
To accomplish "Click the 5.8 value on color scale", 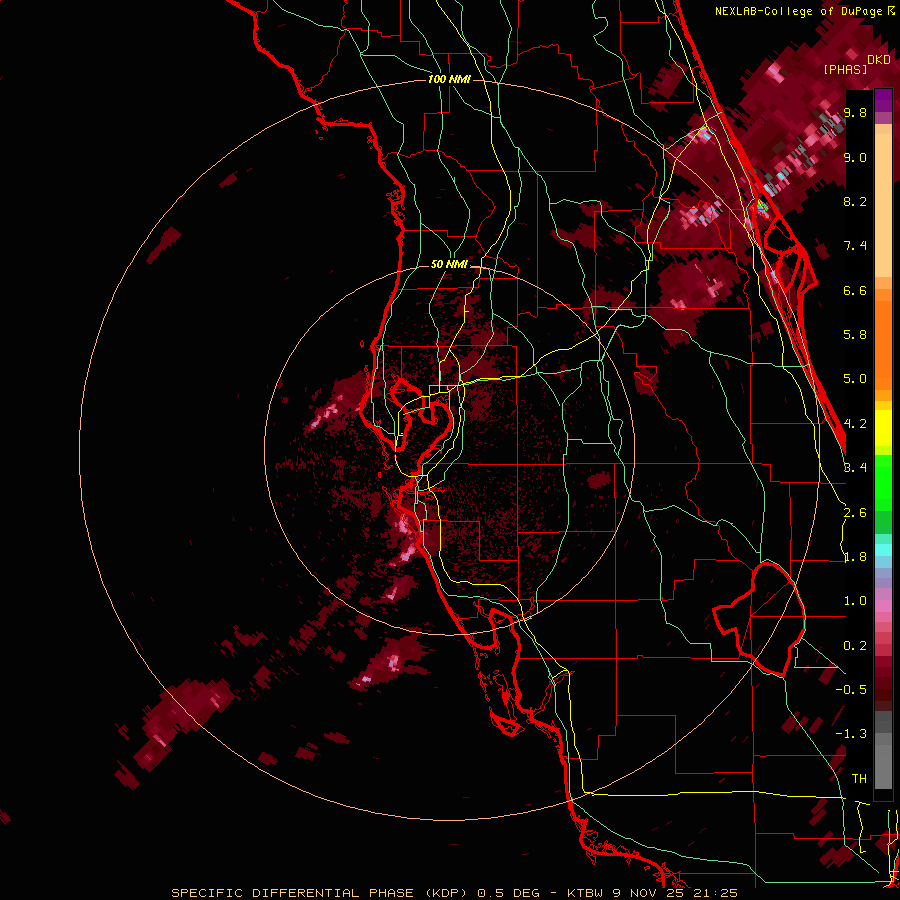I will coord(855,335).
